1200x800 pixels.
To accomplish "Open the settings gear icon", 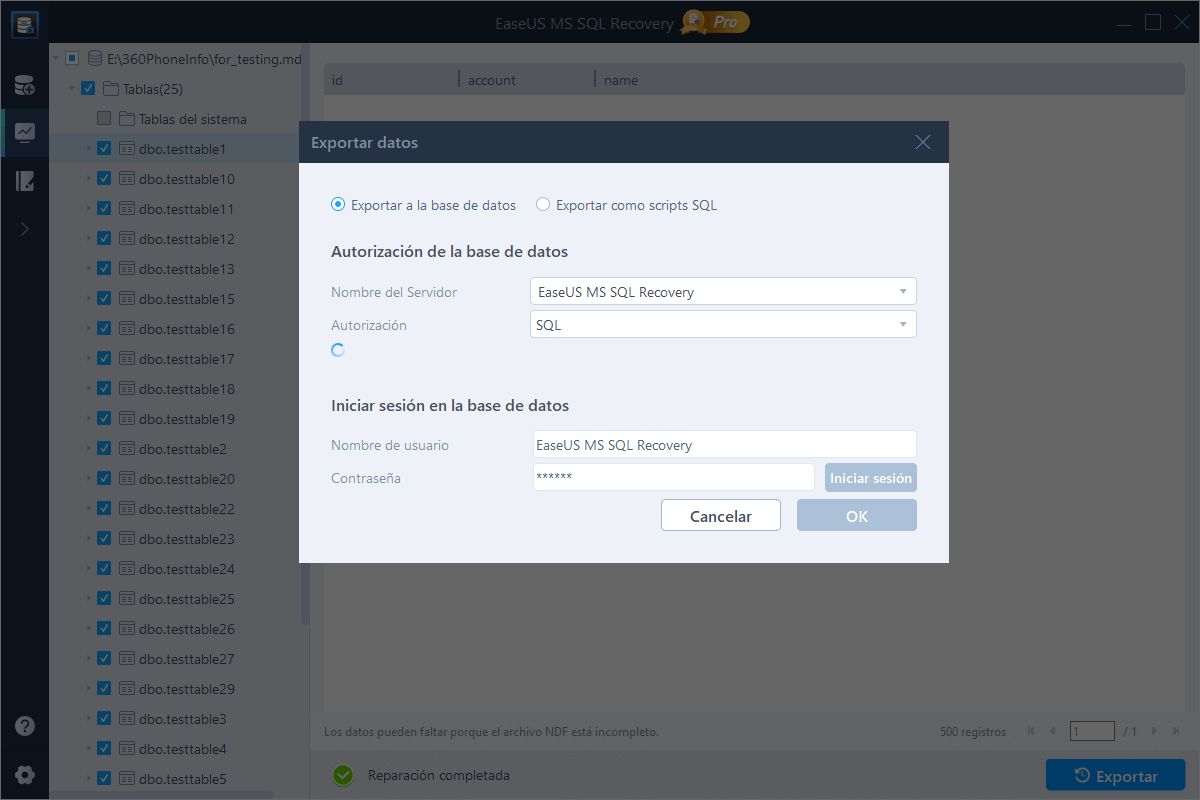I will coord(25,775).
